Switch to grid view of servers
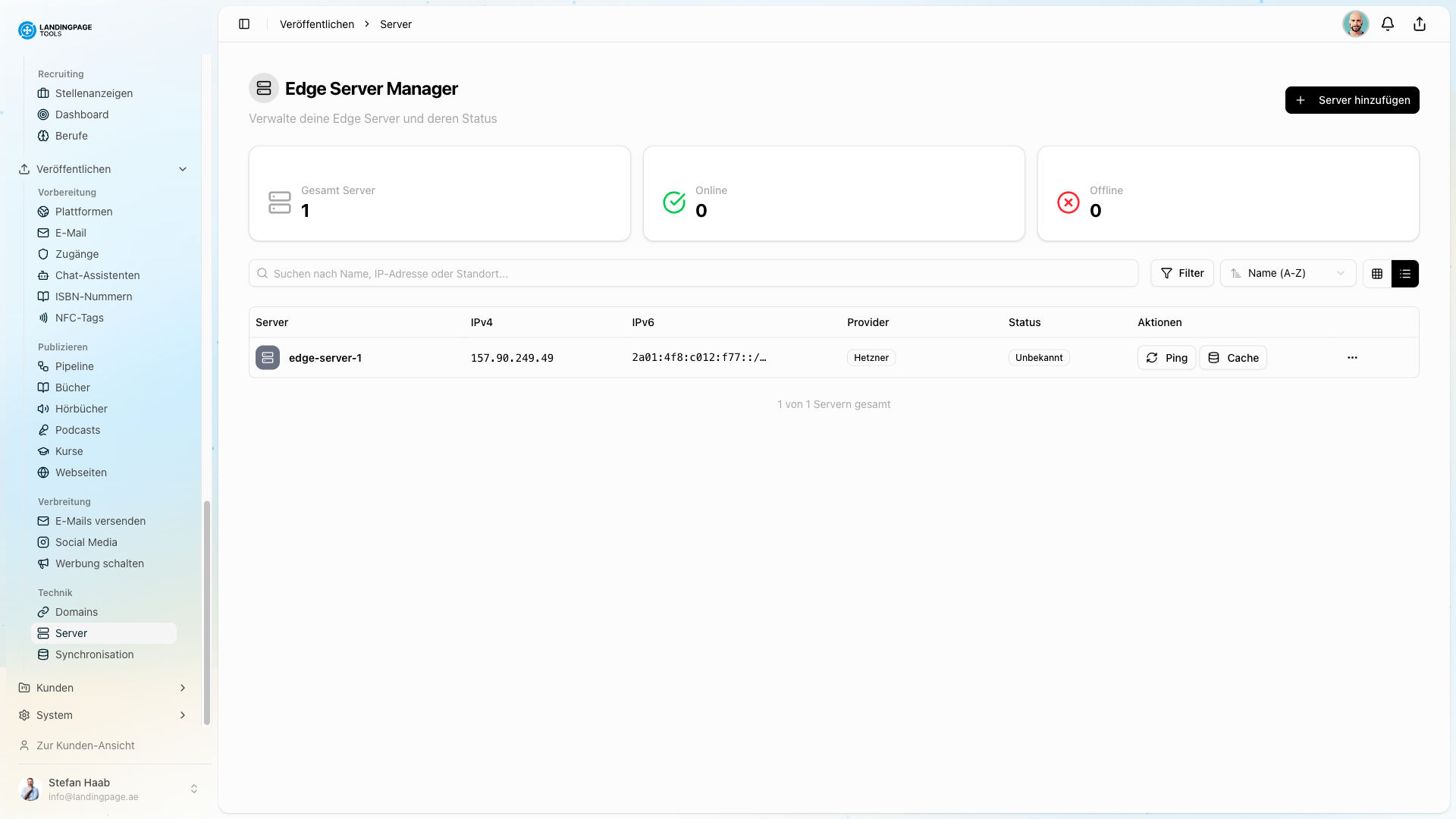This screenshot has height=819, width=1456. (1378, 273)
